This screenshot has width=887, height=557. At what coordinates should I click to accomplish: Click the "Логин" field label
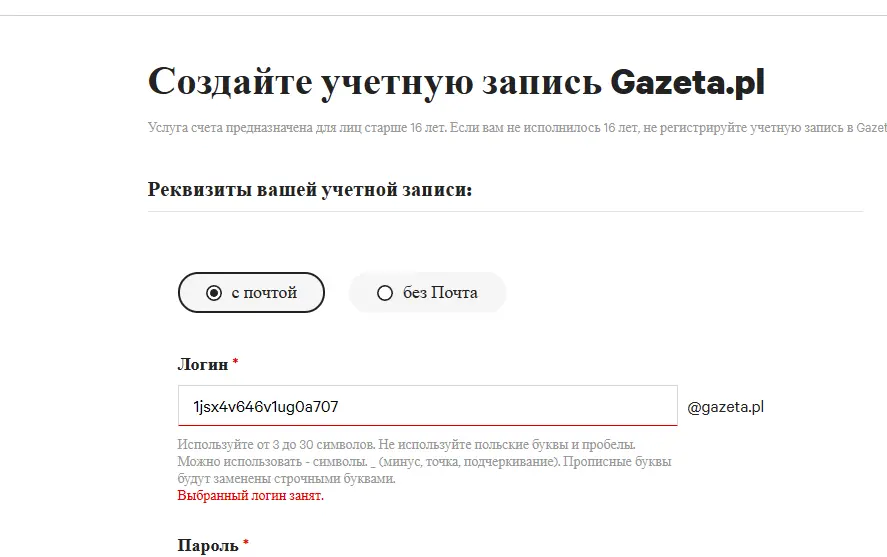[203, 364]
